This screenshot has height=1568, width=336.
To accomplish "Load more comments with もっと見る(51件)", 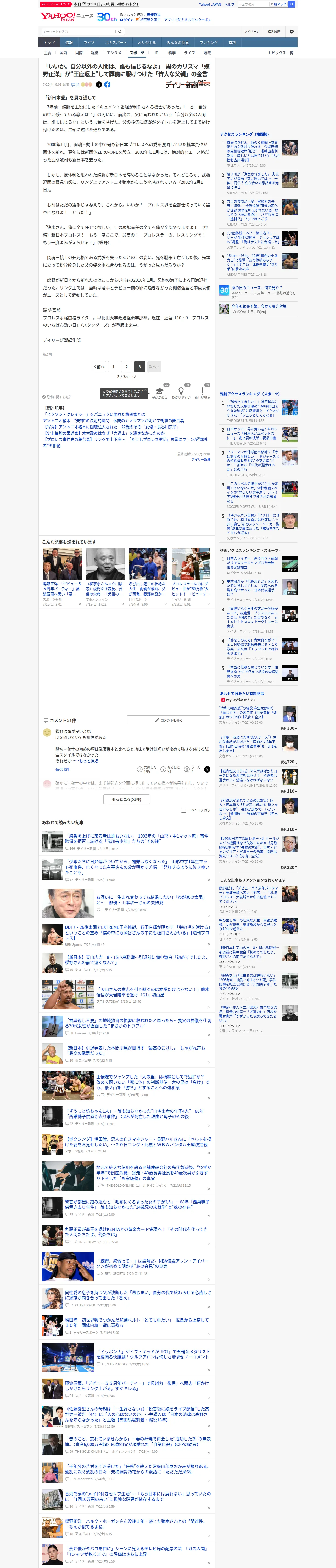I will (127, 799).
